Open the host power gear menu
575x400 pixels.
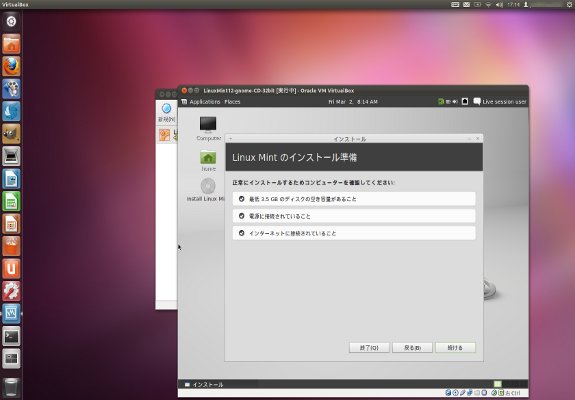point(569,4)
